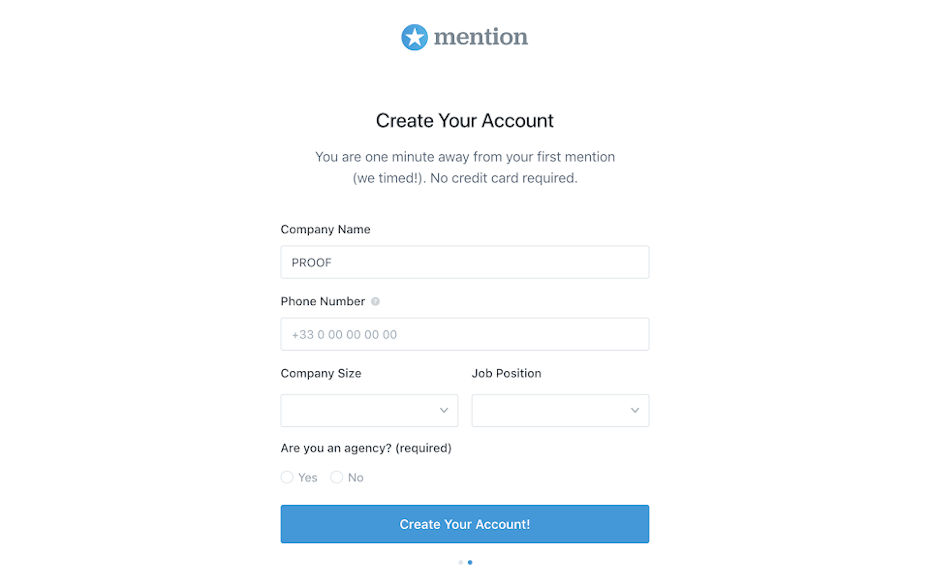
Task: Click the blue star logo icon
Action: click(x=414, y=38)
